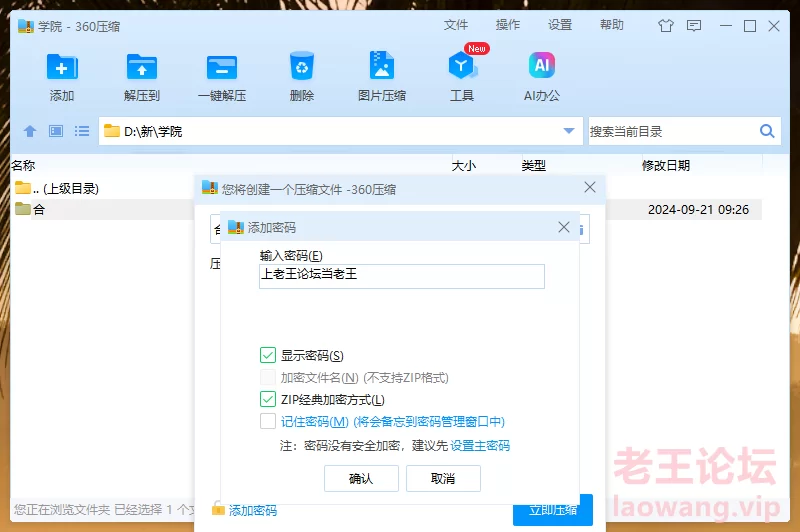Enable the 记住密码 checkbox
The width and height of the screenshot is (800, 532).
pyautogui.click(x=268, y=422)
